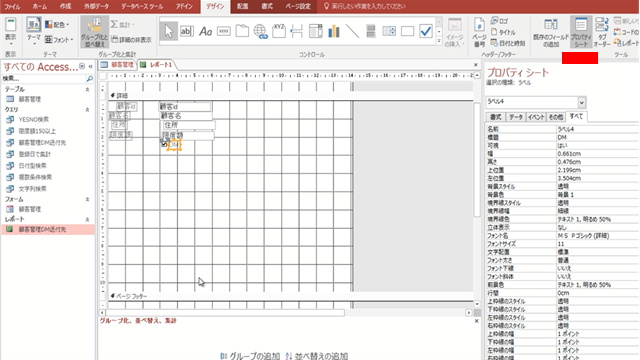Select the Line control tool

352,31
